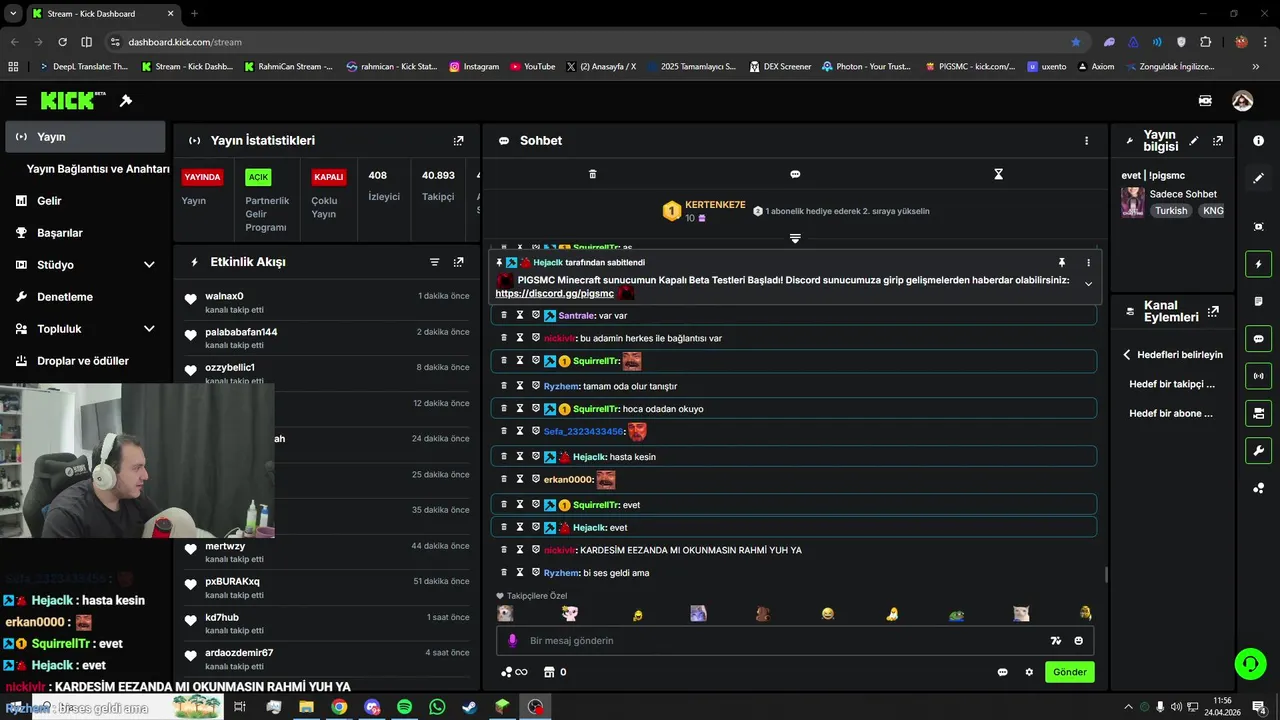Send message with Gönder button
The height and width of the screenshot is (720, 1280).
pos(1069,672)
